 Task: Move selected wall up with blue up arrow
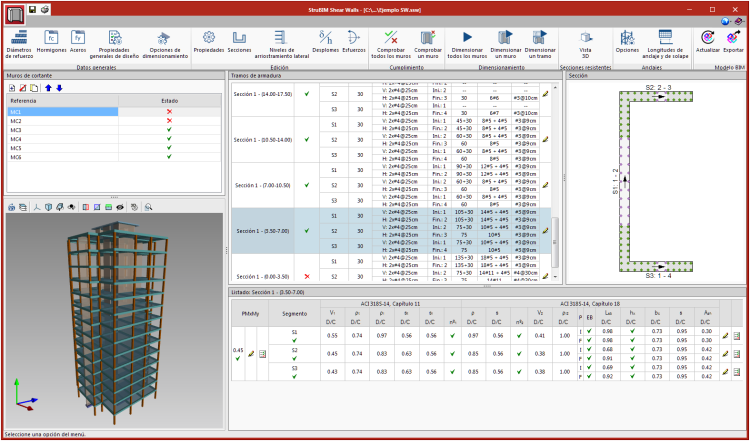[x=46, y=89]
